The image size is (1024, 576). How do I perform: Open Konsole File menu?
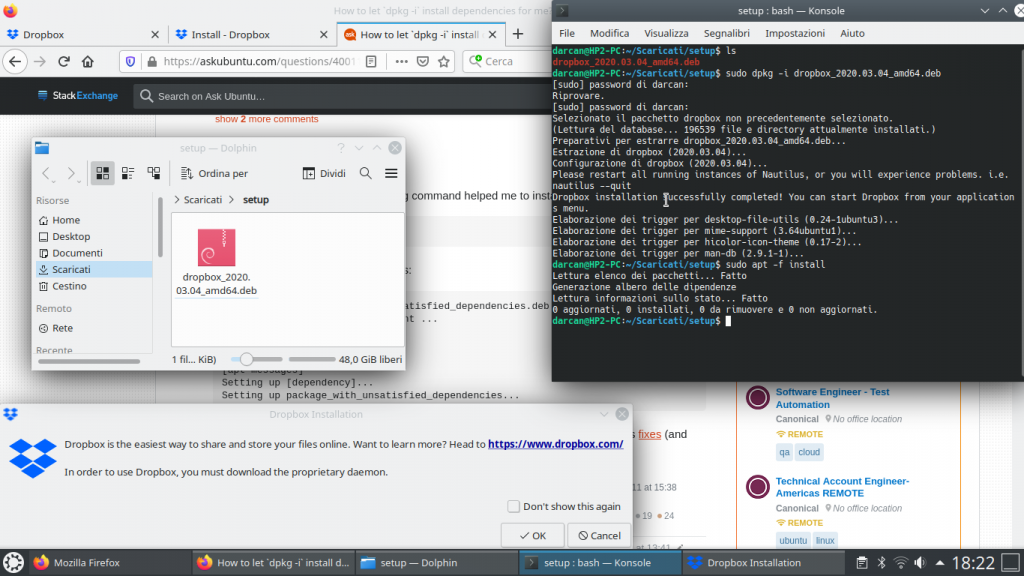[567, 33]
